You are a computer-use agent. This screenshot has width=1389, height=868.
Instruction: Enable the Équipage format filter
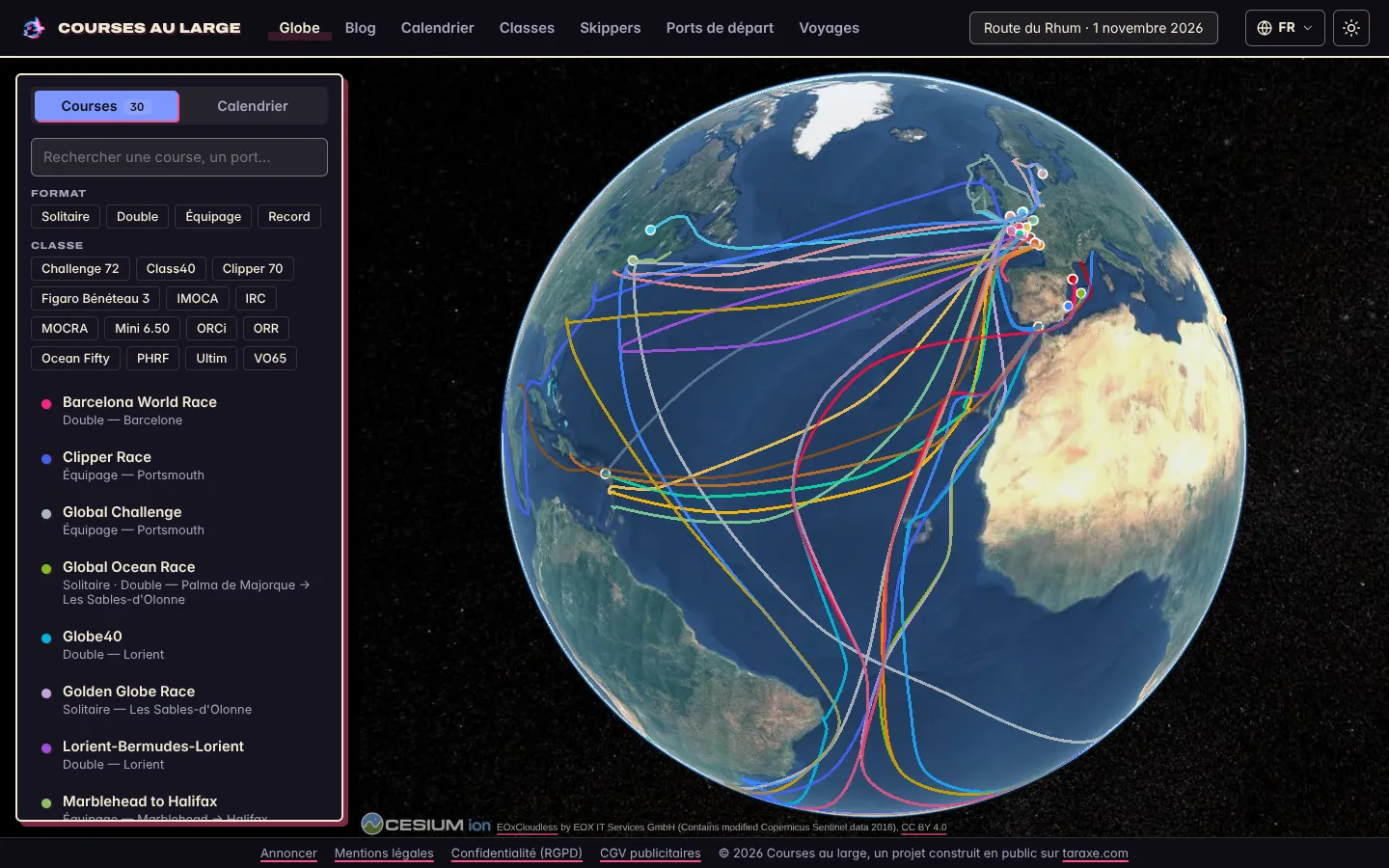click(213, 217)
